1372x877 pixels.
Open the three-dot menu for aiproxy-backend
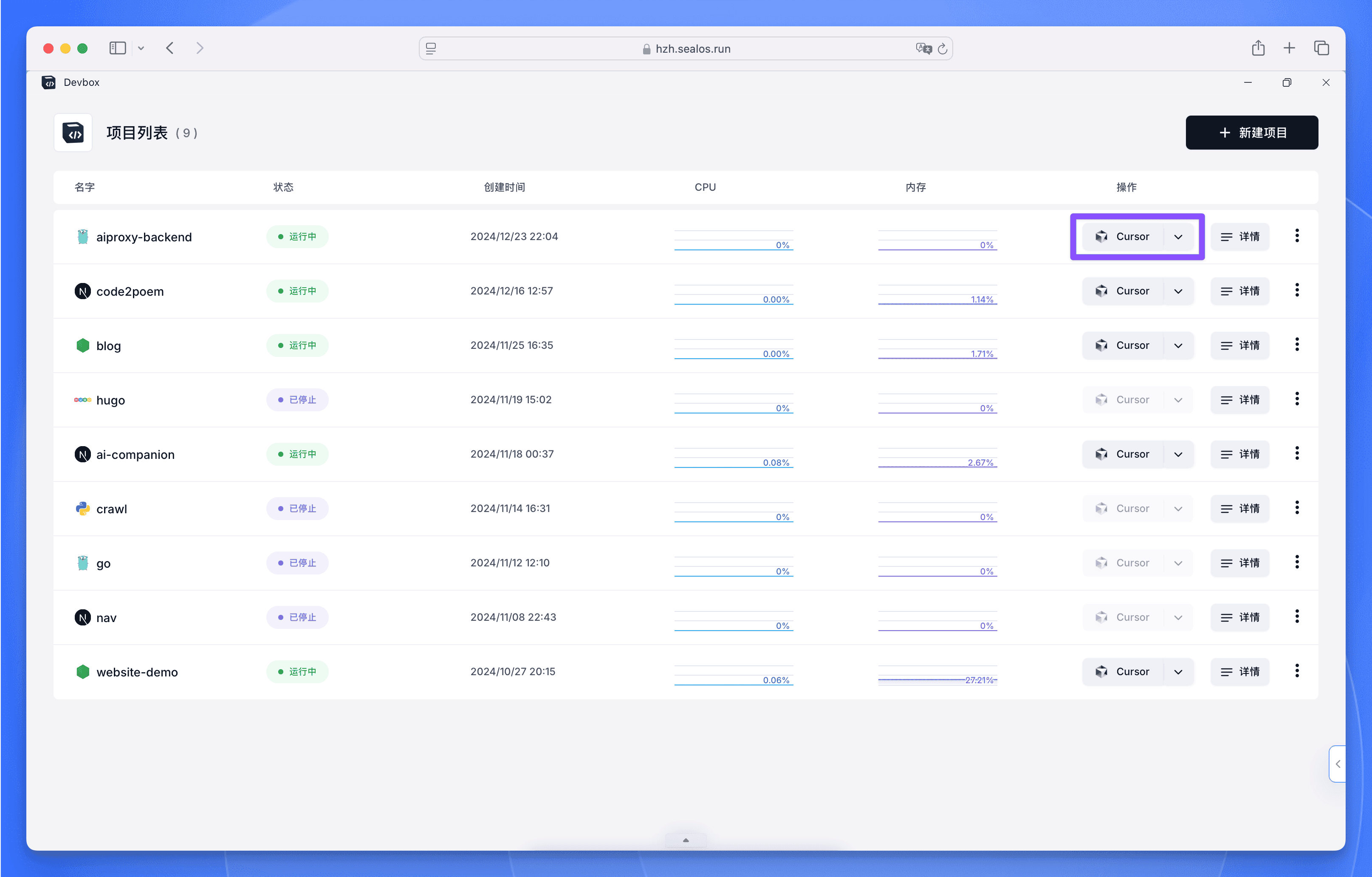click(x=1297, y=236)
